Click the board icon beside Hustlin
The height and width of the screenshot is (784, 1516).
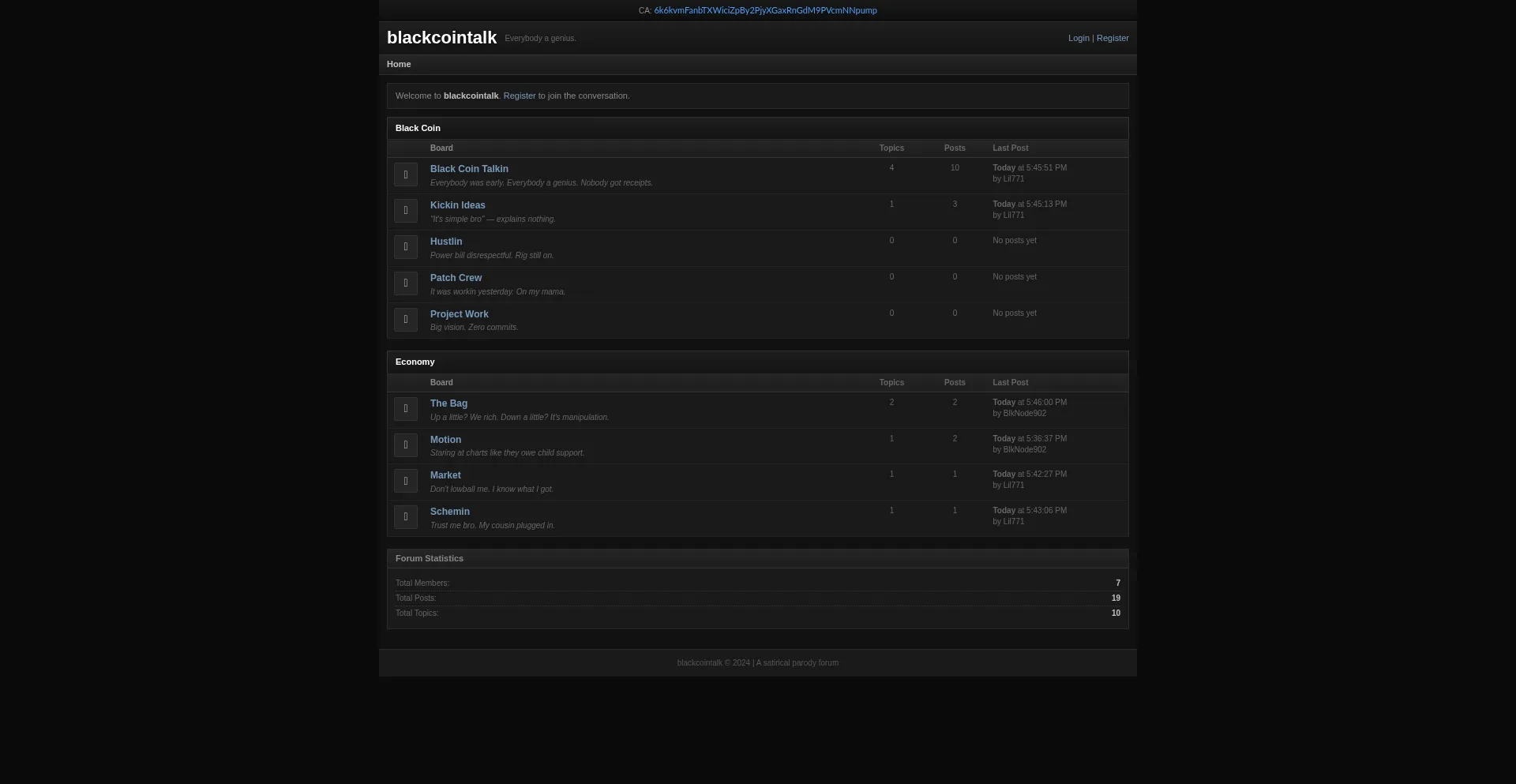(405, 247)
